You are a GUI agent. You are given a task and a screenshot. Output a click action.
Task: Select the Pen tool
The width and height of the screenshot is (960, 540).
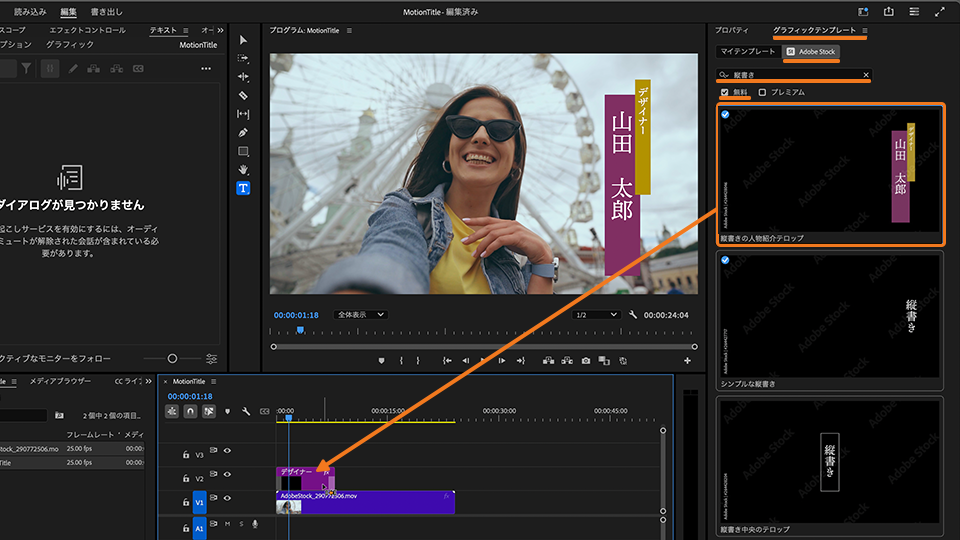(x=243, y=133)
